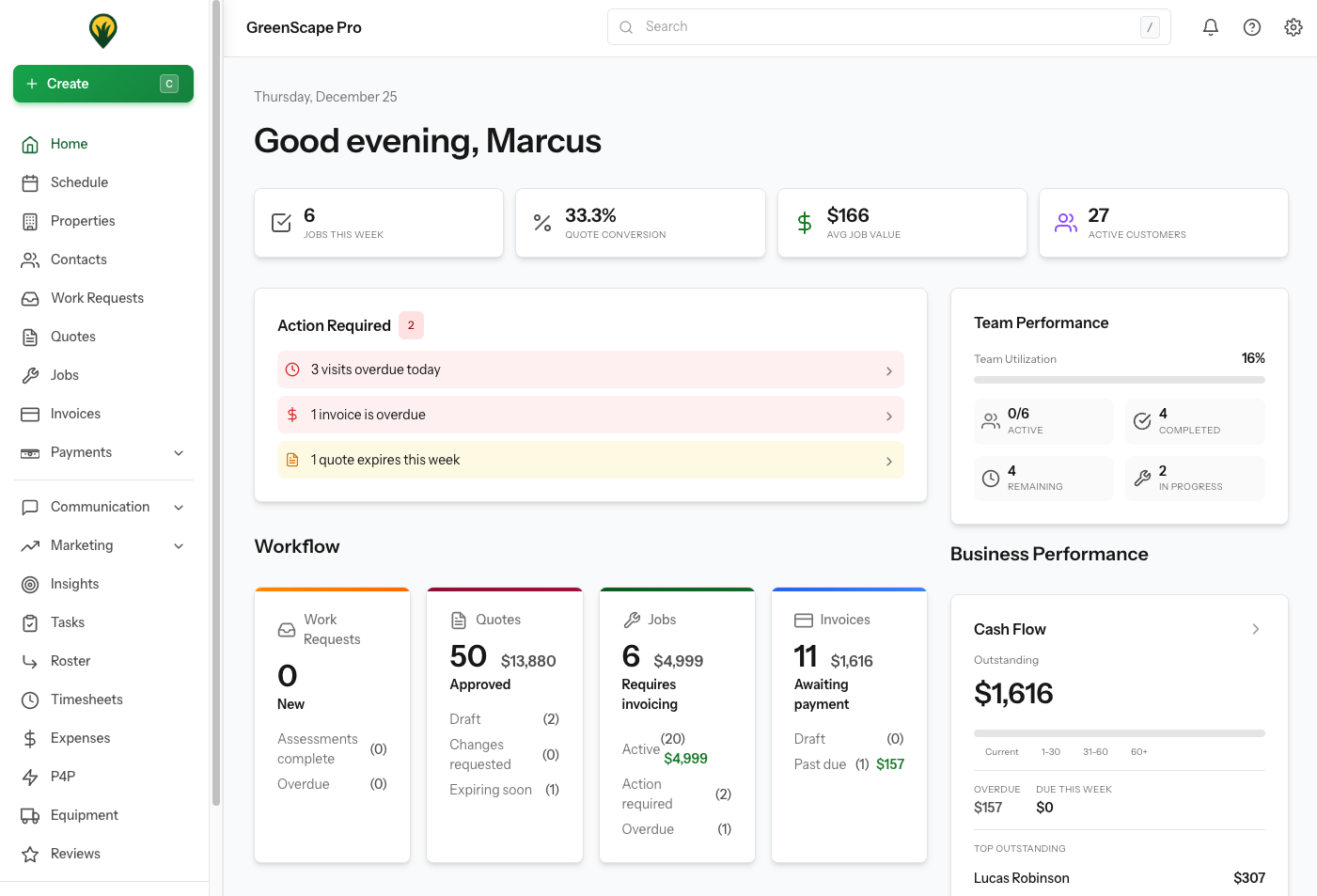Go to Home in sidebar
The image size is (1317, 896).
point(103,144)
